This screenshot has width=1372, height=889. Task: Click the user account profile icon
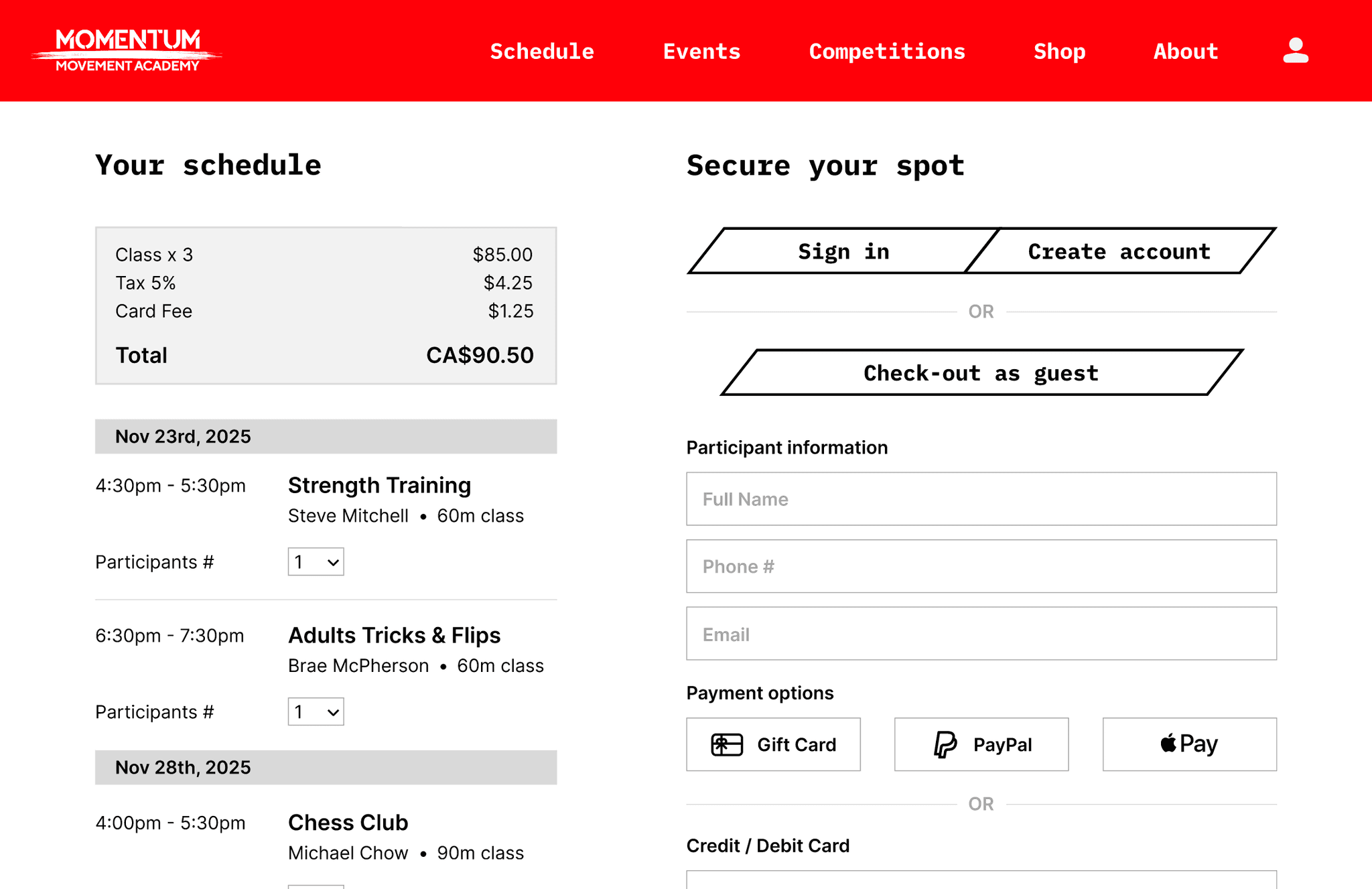(x=1295, y=51)
